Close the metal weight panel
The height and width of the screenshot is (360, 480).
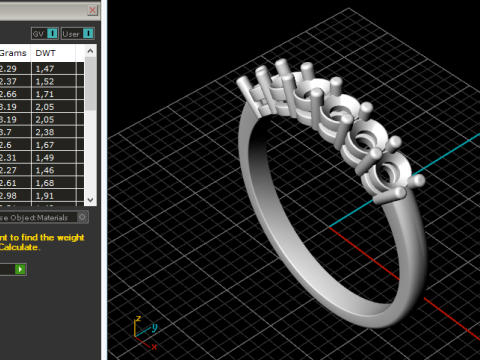tap(93, 10)
